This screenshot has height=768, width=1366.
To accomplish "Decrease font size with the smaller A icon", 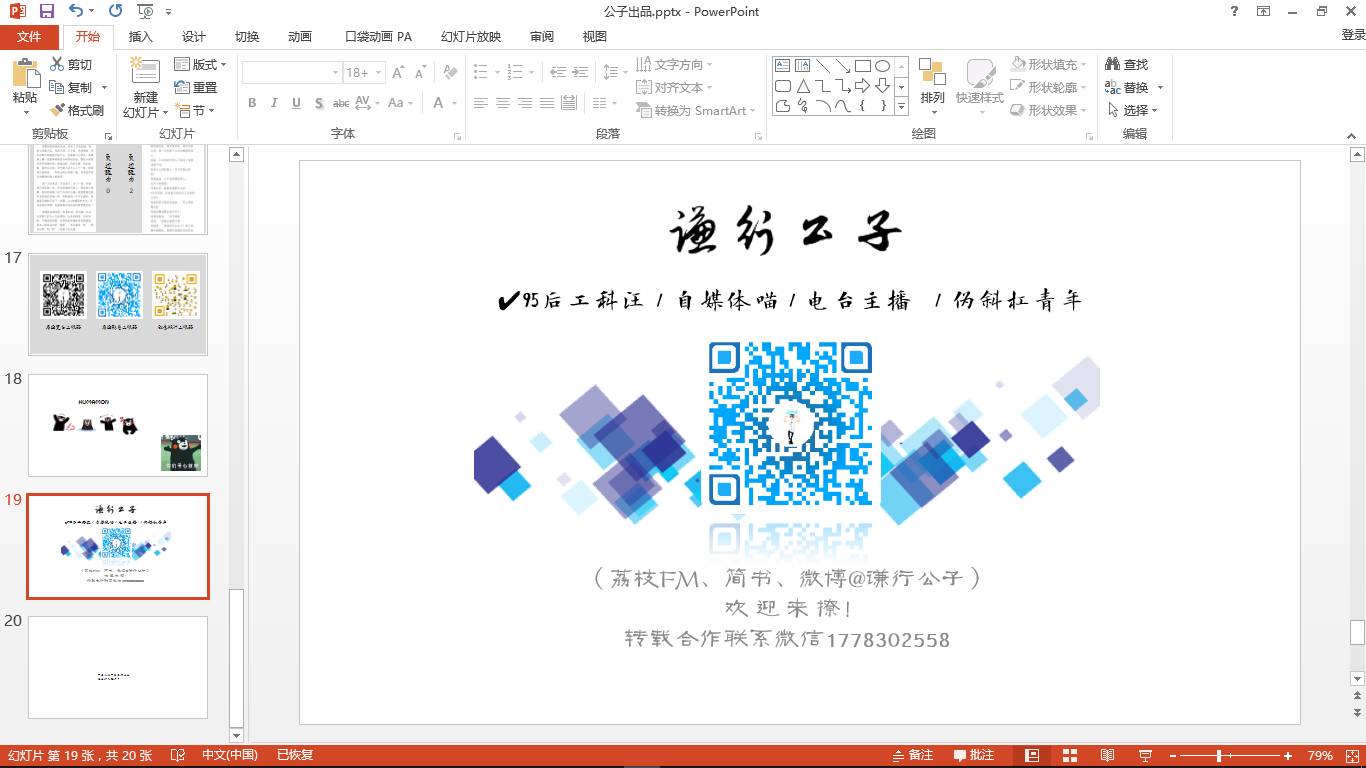I will point(420,73).
